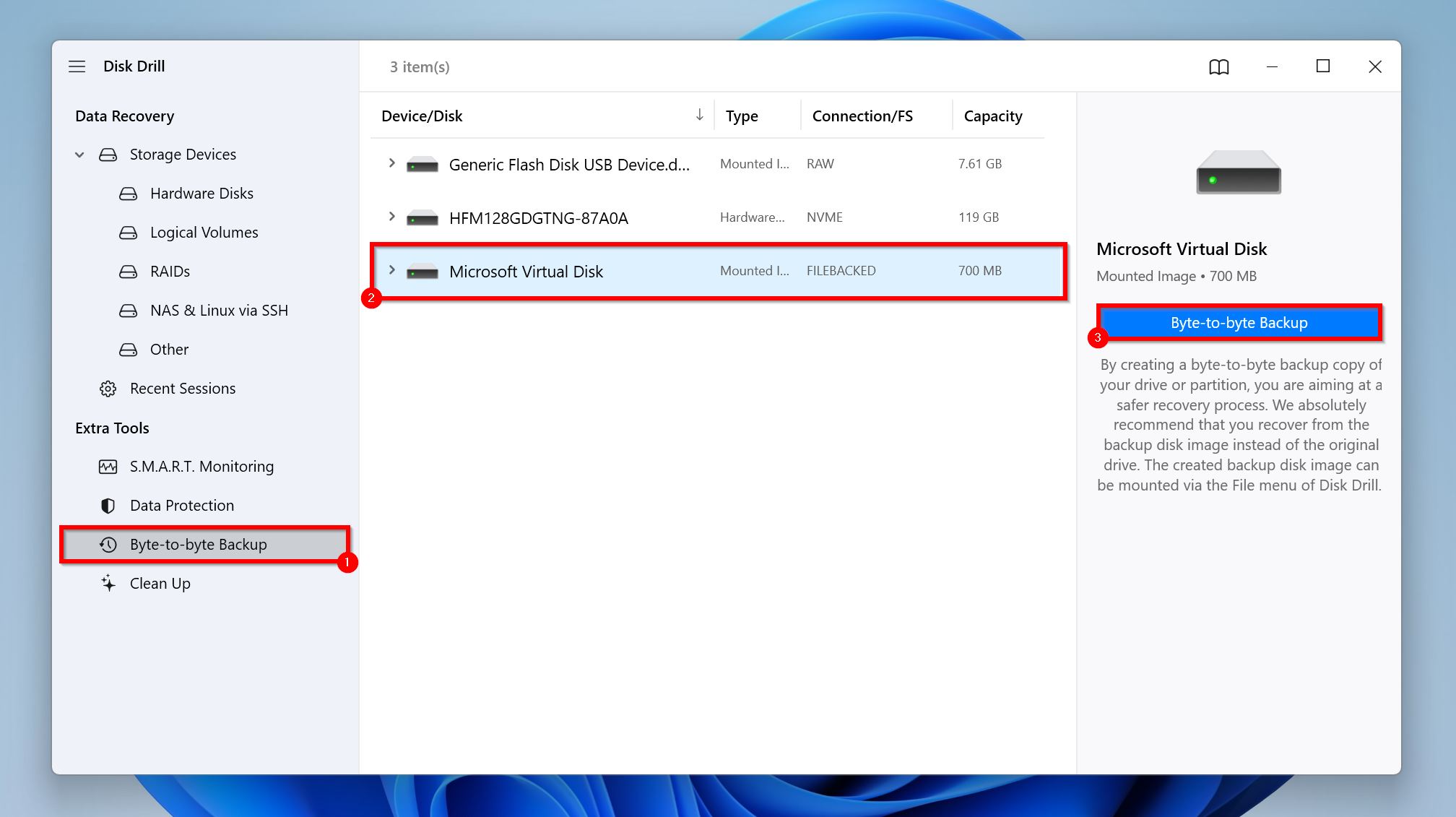Expand the HFM128GDGTNG-87A0A disk entry
This screenshot has width=1456, height=817.
point(390,216)
